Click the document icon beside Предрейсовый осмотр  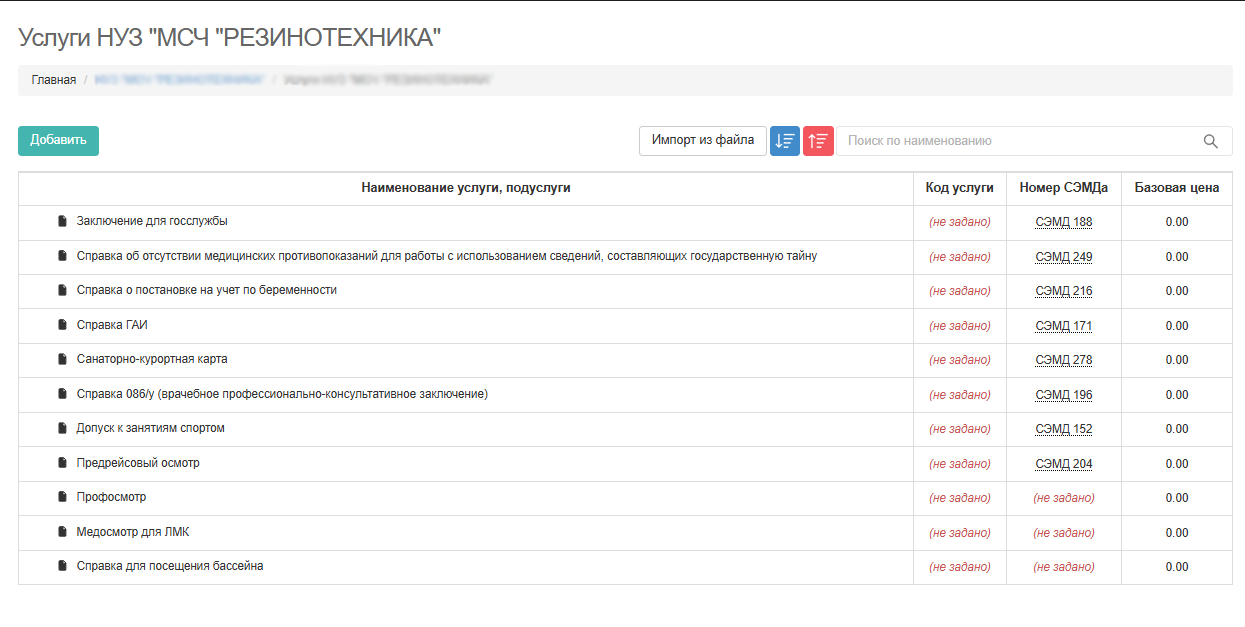click(63, 463)
